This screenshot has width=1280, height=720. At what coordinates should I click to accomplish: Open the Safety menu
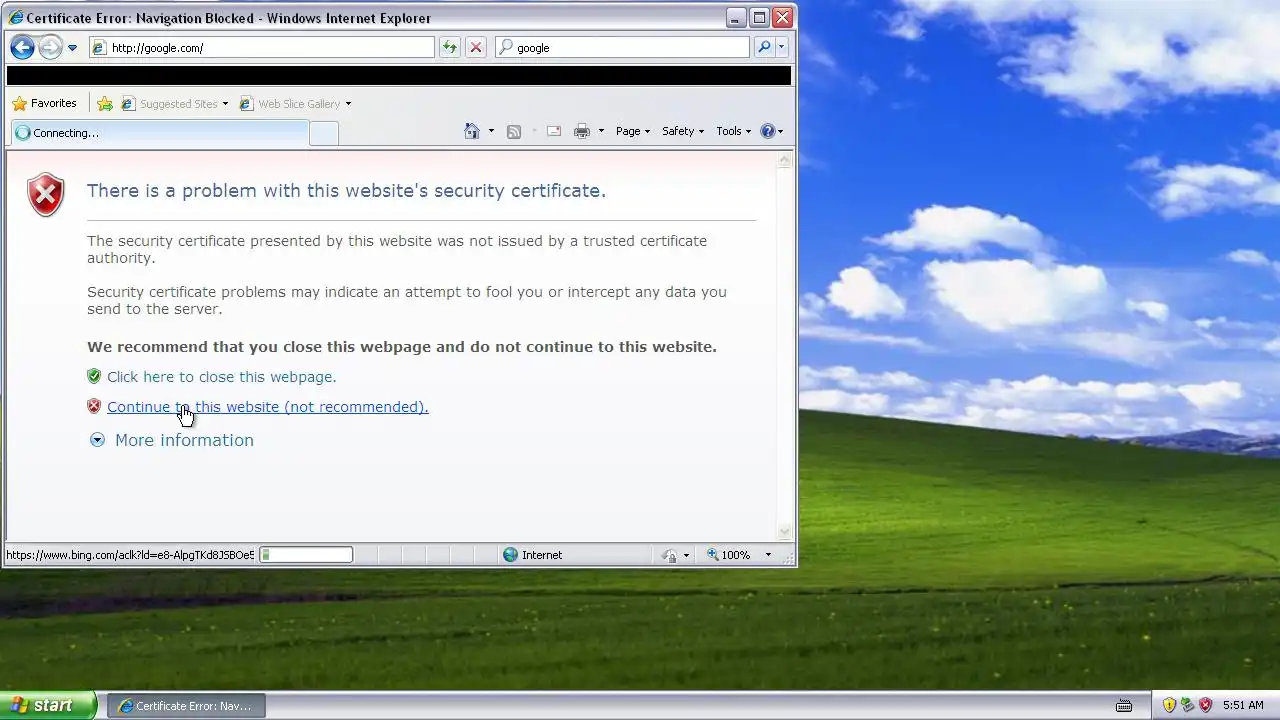coord(683,131)
